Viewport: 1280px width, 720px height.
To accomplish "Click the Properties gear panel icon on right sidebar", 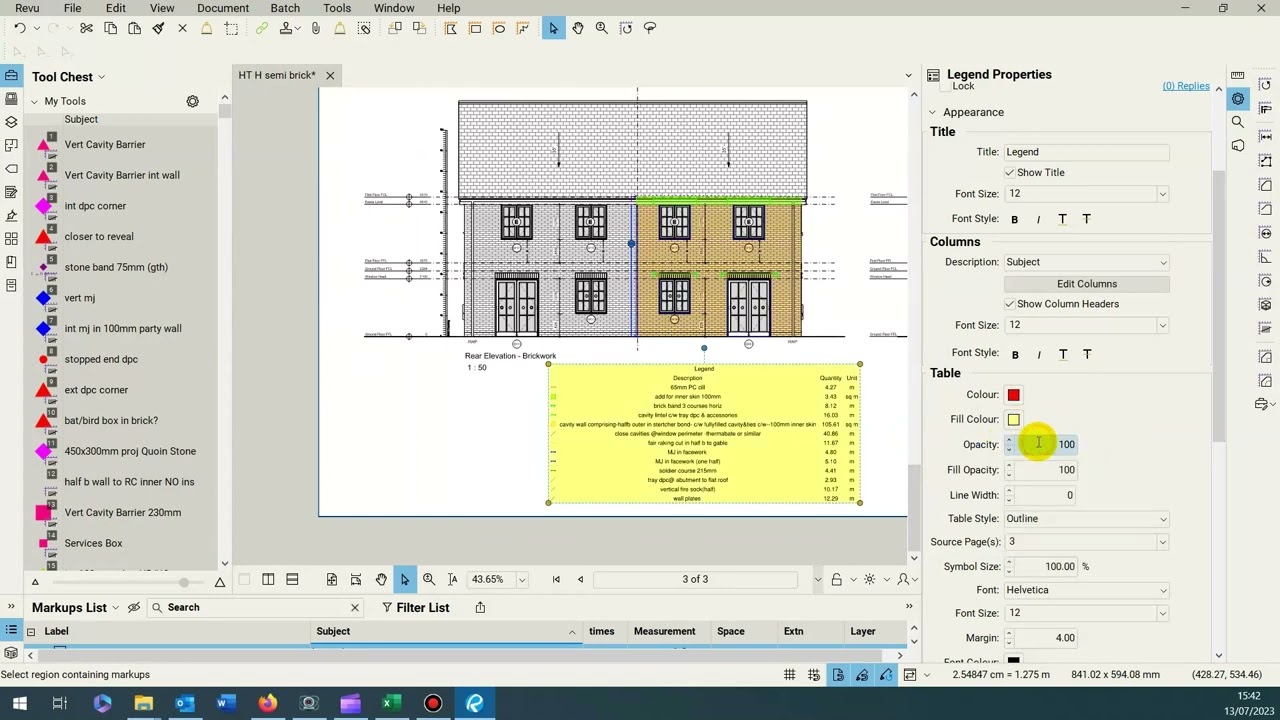I will point(1238,98).
